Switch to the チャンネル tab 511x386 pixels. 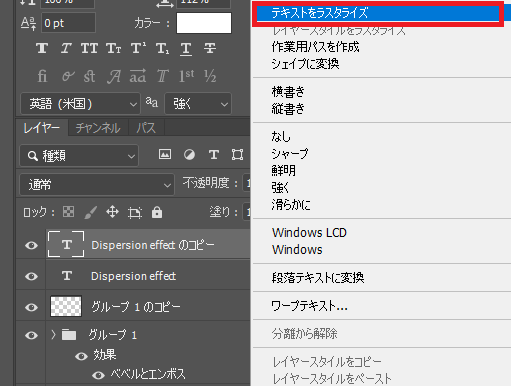pyautogui.click(x=98, y=128)
